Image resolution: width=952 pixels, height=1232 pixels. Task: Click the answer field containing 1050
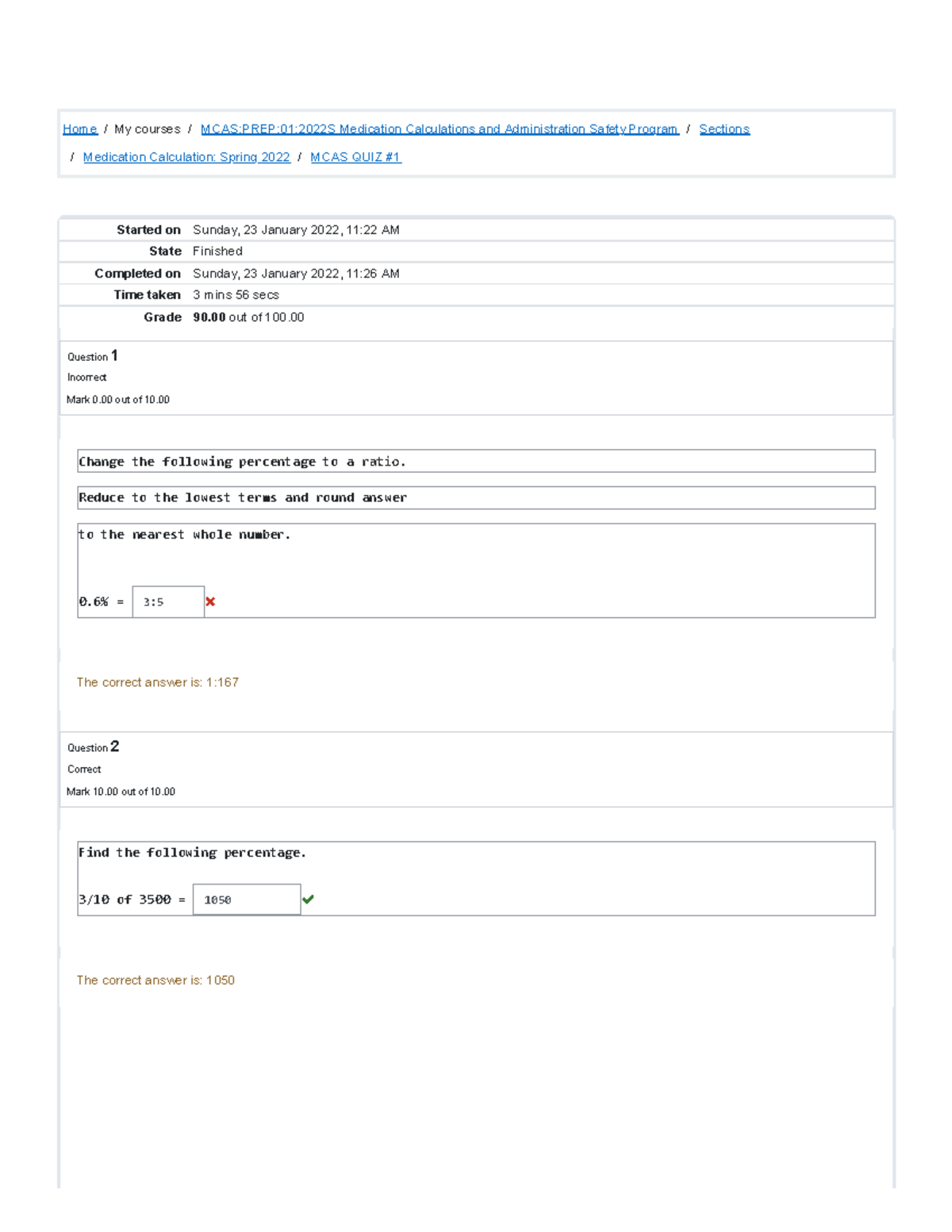tap(246, 900)
